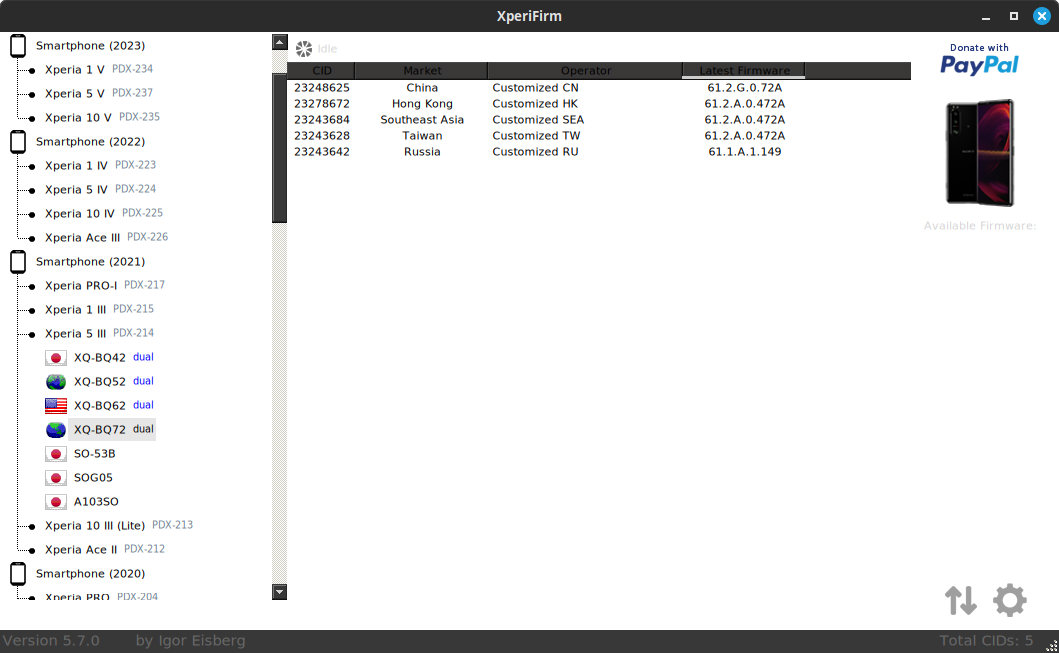Click the PayPal donate logo

pos(979,59)
